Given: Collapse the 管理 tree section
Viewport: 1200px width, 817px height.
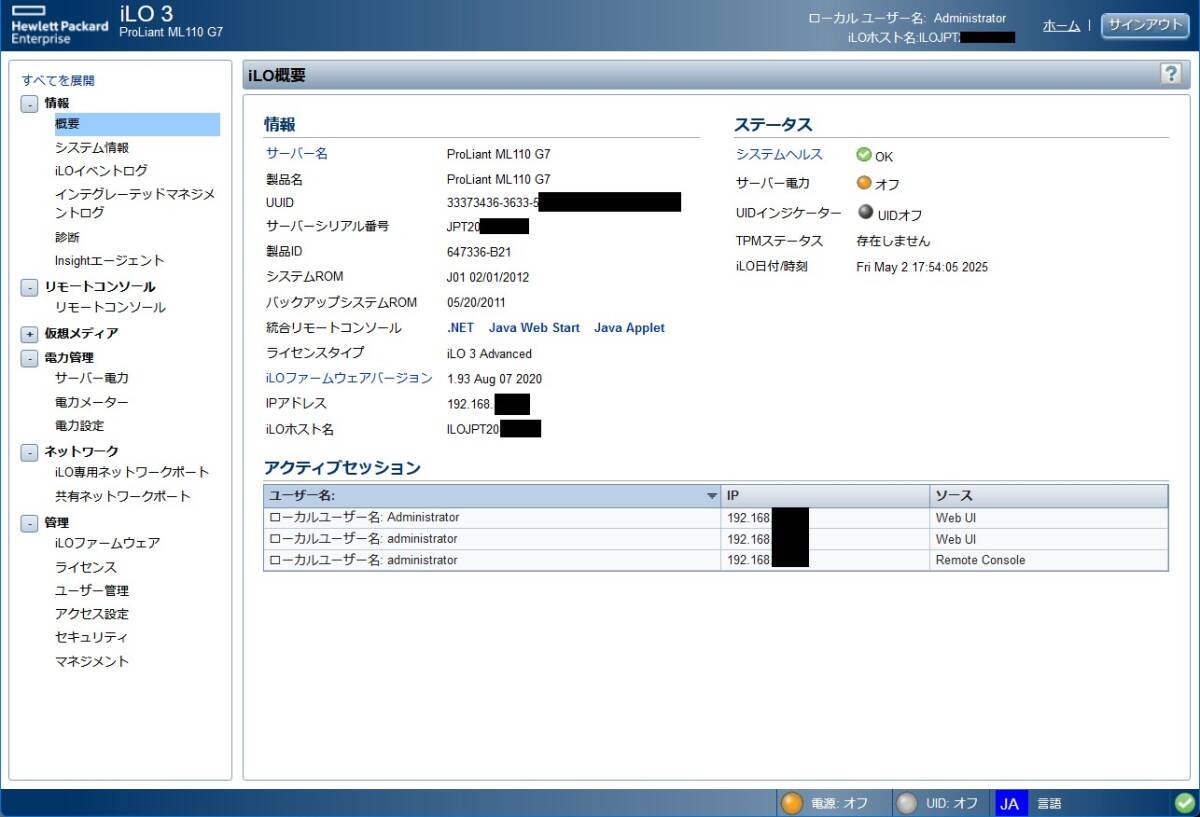Looking at the screenshot, I should [x=30, y=523].
